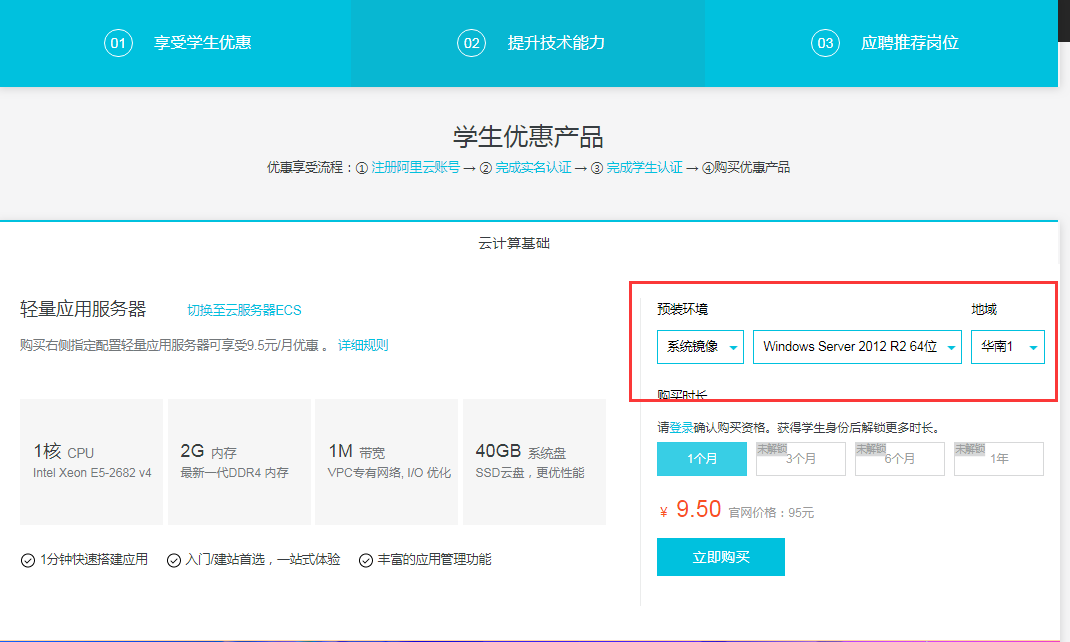This screenshot has height=642, width=1070.
Task: Click the 丰富的应用管理功能 feature text
Action: 435,559
